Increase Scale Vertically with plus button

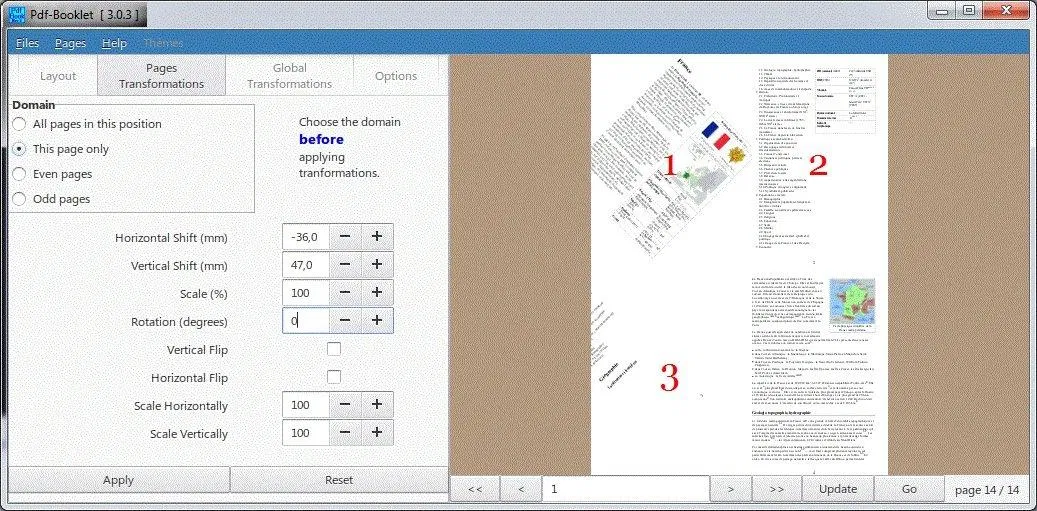click(x=377, y=433)
